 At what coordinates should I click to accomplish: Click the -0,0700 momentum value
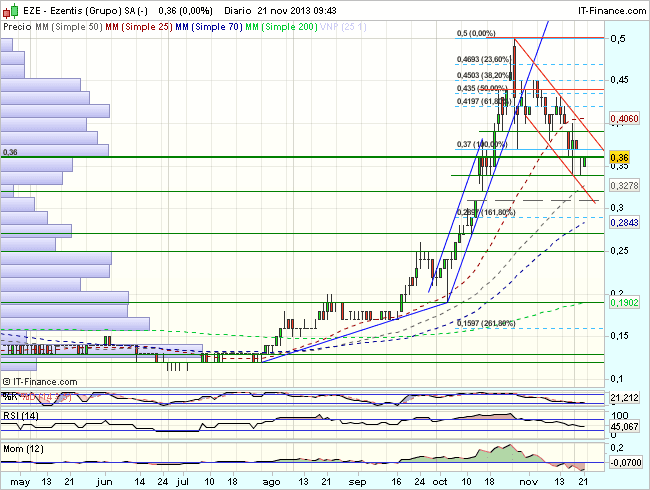(626, 462)
